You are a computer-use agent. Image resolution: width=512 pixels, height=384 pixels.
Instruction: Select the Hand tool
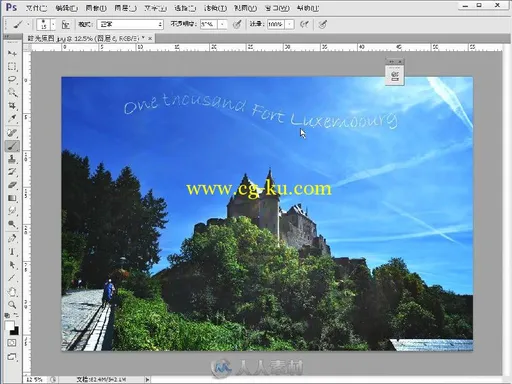tap(12, 292)
